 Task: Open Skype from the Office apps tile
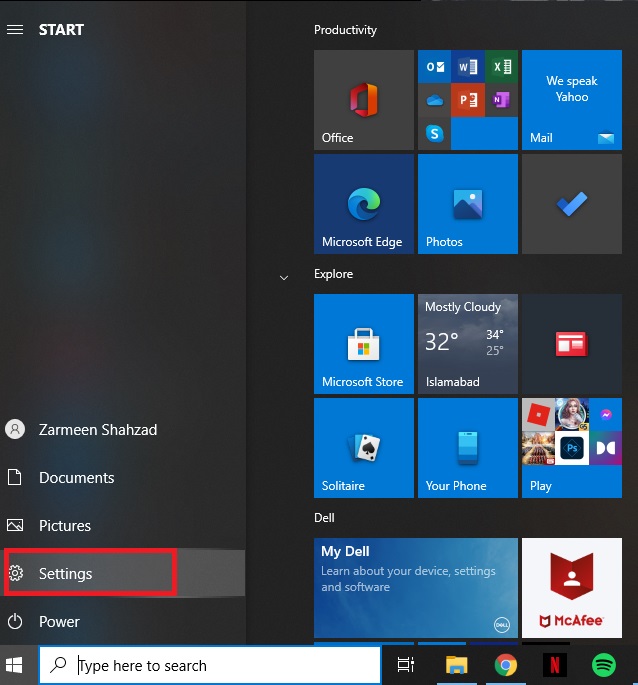coord(434,133)
